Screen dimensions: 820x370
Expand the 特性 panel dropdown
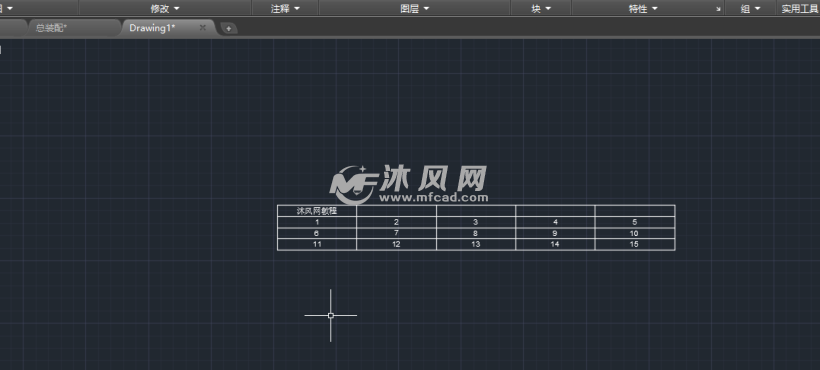(643, 8)
